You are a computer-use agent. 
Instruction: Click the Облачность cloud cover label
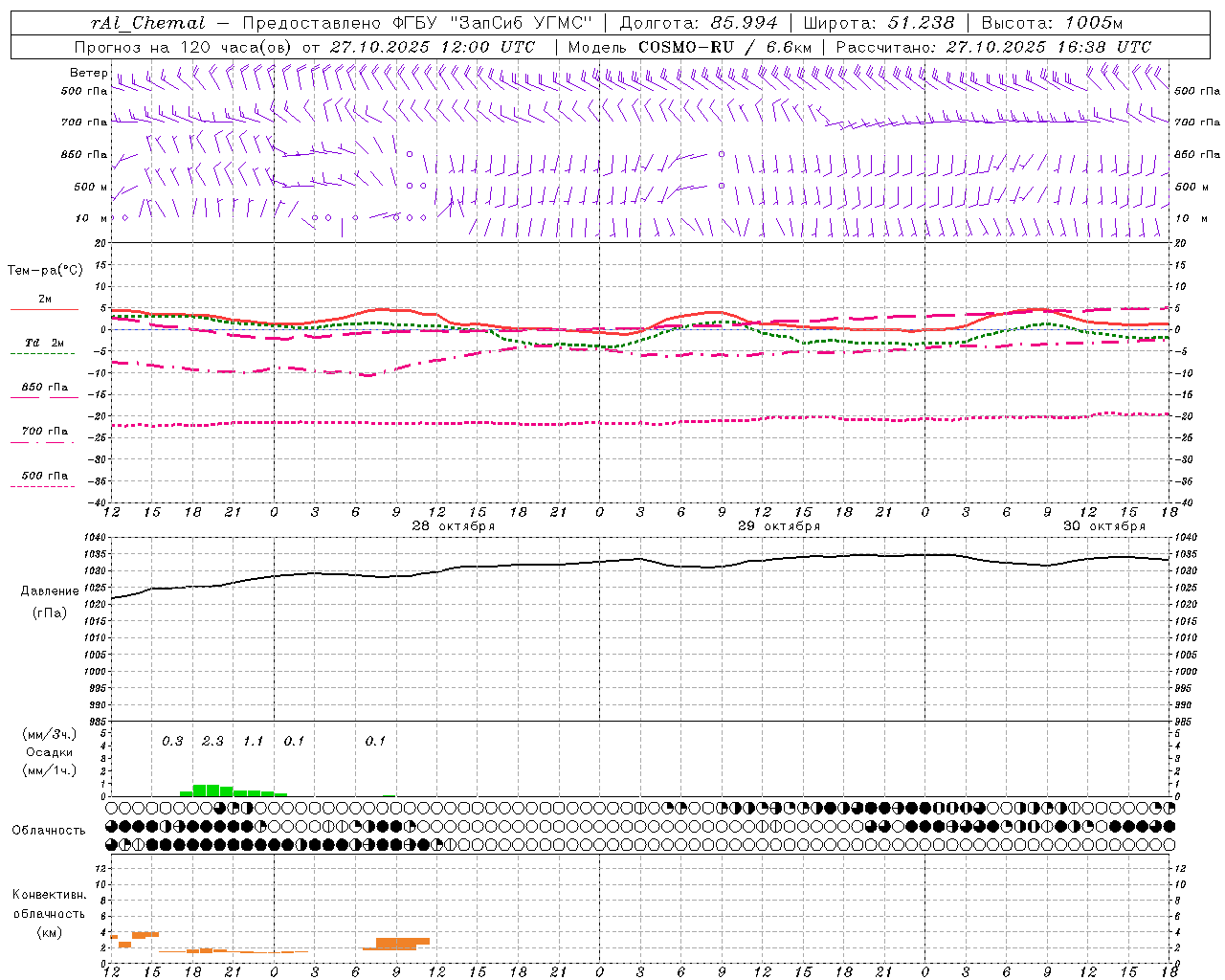(x=49, y=831)
